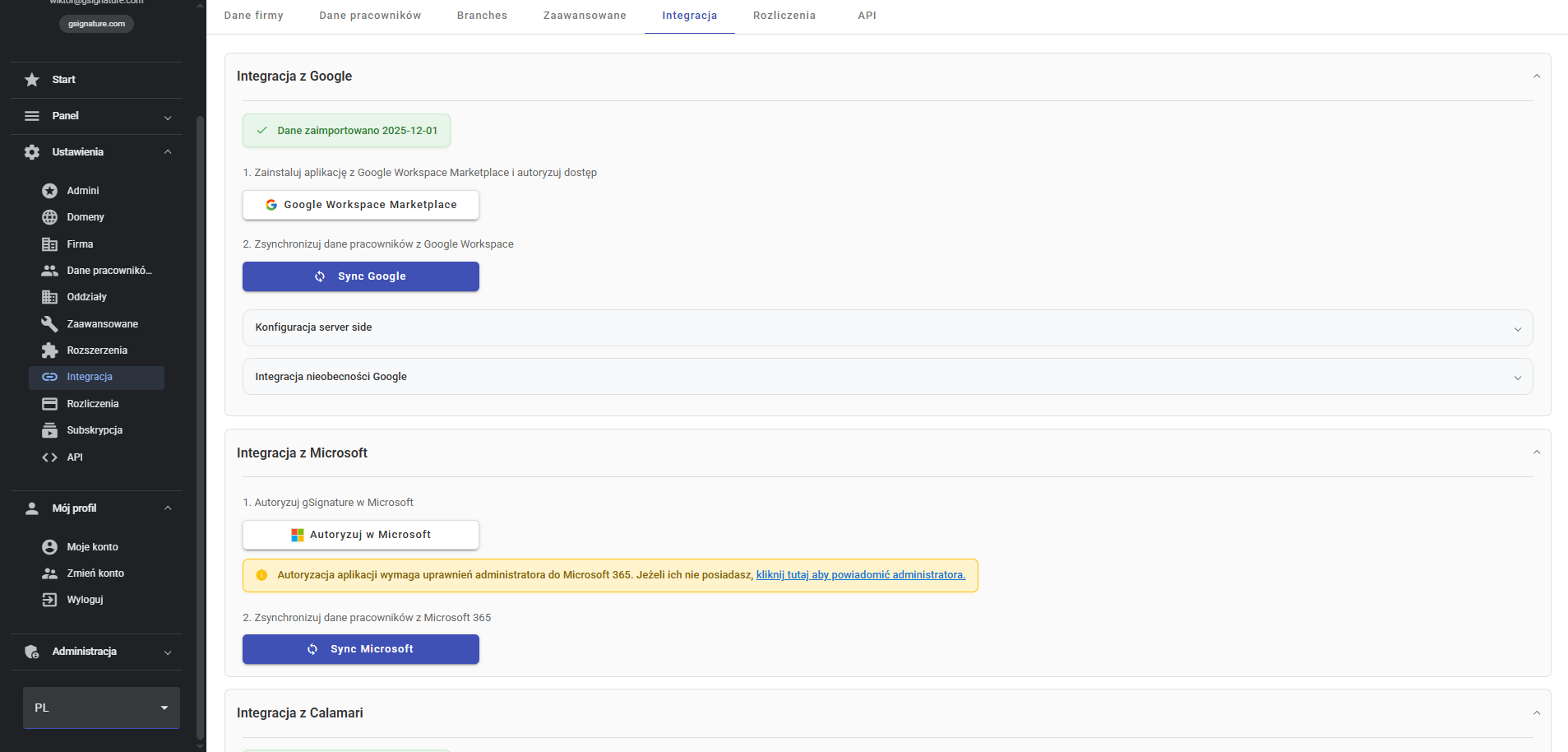Click the sync arrows icon on Sync Microsoft
The width and height of the screenshot is (1568, 752).
click(x=312, y=649)
